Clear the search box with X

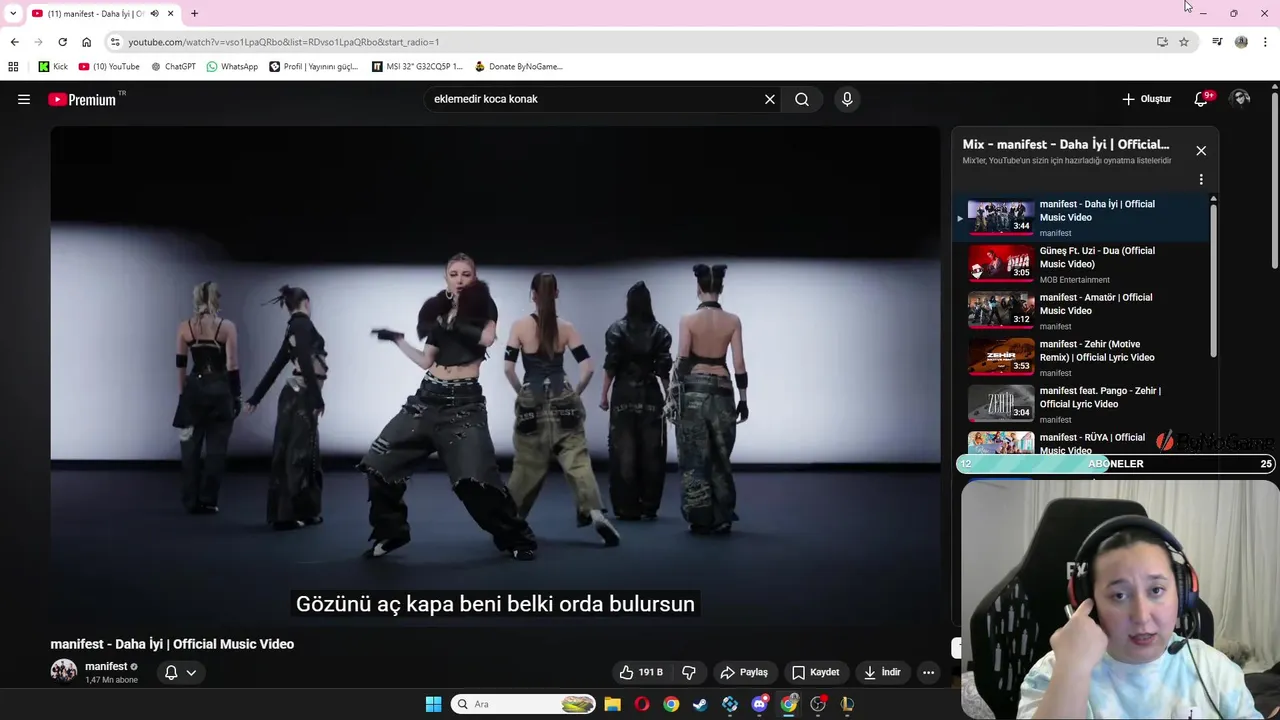[x=770, y=99]
